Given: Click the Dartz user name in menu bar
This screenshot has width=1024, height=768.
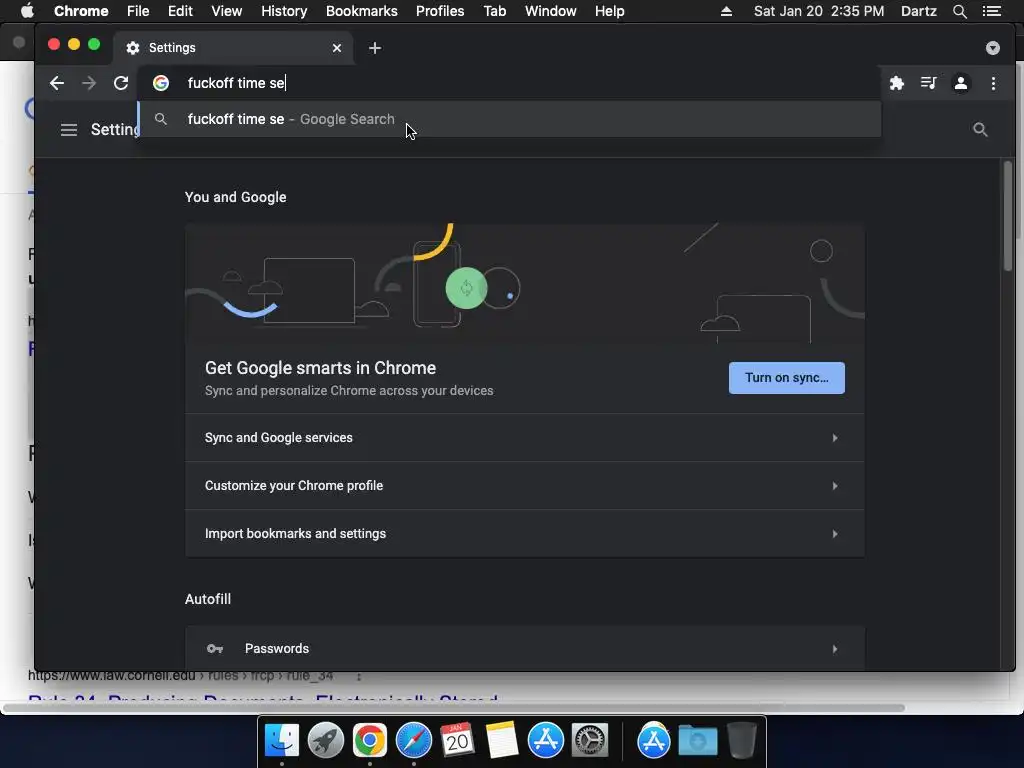Looking at the screenshot, I should pos(918,11).
